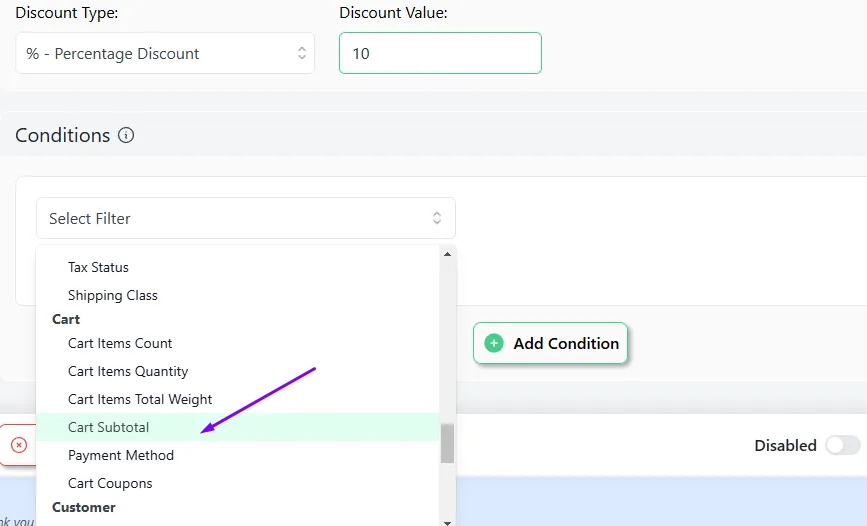The height and width of the screenshot is (526, 867).
Task: Select Cart Subtotal from the list
Action: pyautogui.click(x=109, y=427)
